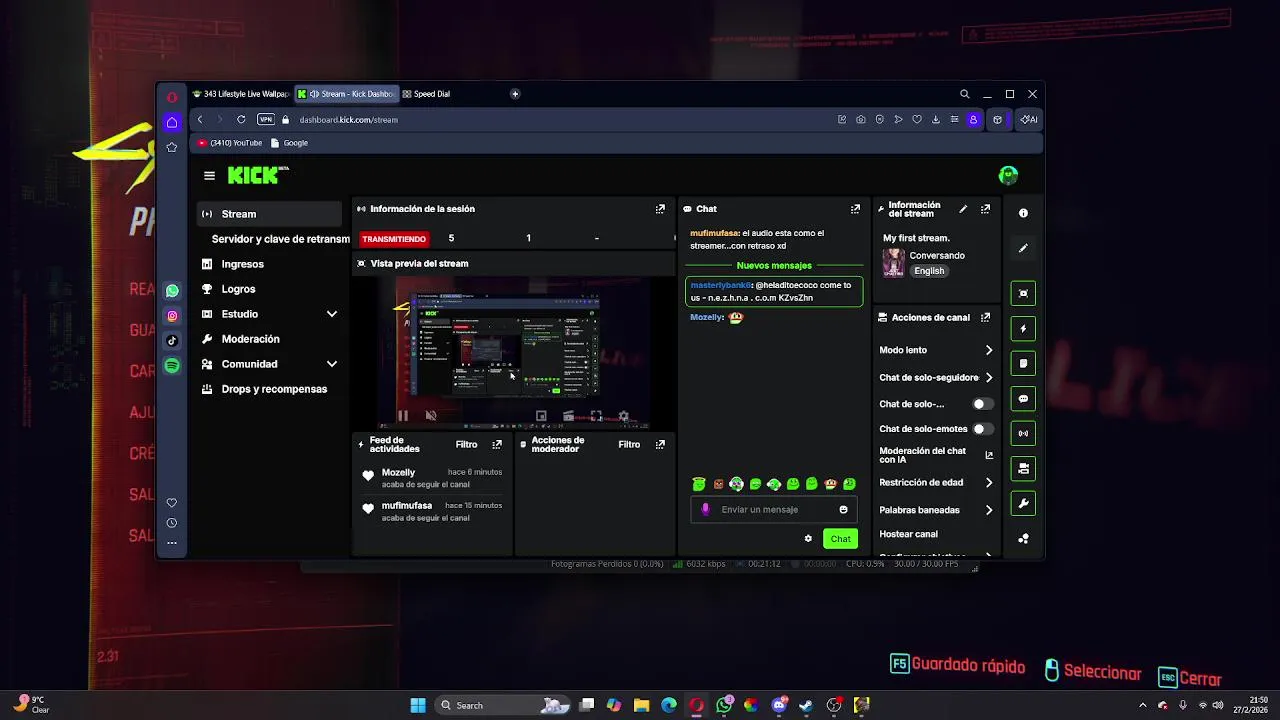The height and width of the screenshot is (720, 1280).
Task: Pop out the Información de la sesión panel
Action: (x=660, y=209)
